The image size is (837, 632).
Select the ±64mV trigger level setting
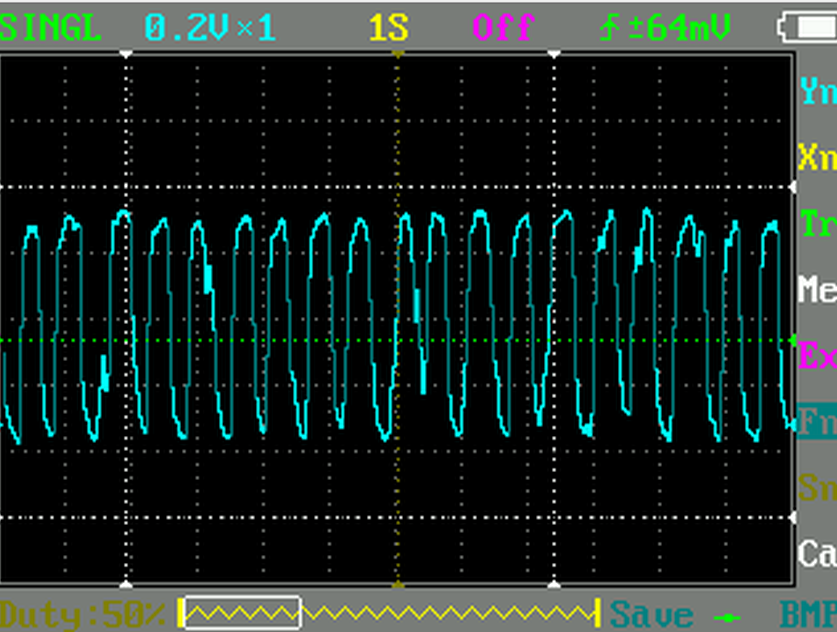click(x=678, y=27)
